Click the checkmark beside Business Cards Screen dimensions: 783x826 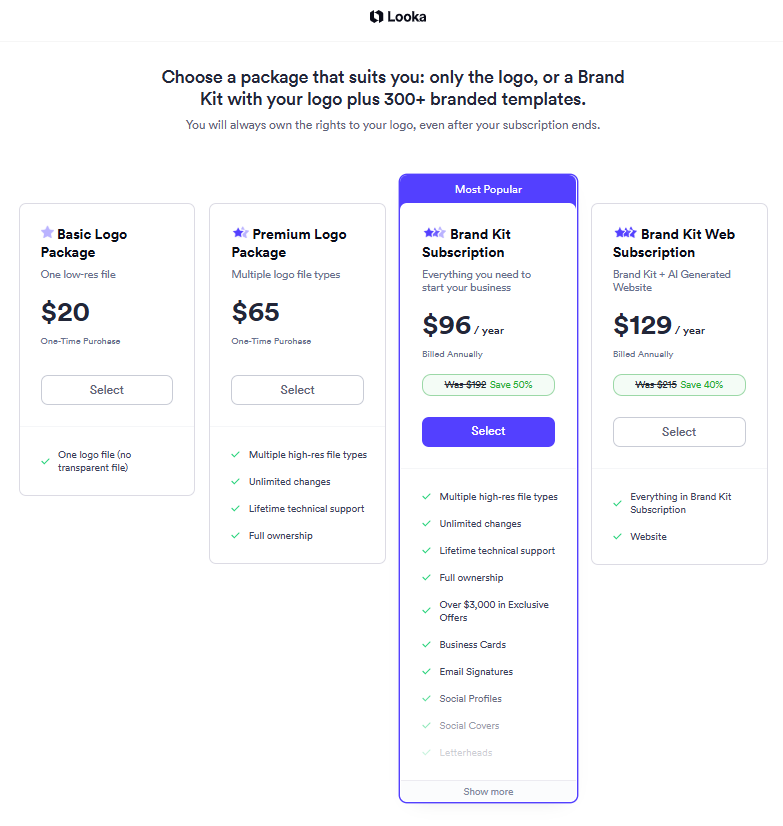click(x=428, y=644)
